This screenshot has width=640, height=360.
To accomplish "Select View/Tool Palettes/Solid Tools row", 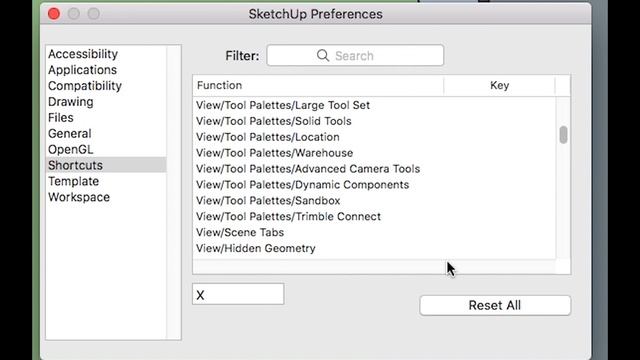I will (374, 121).
